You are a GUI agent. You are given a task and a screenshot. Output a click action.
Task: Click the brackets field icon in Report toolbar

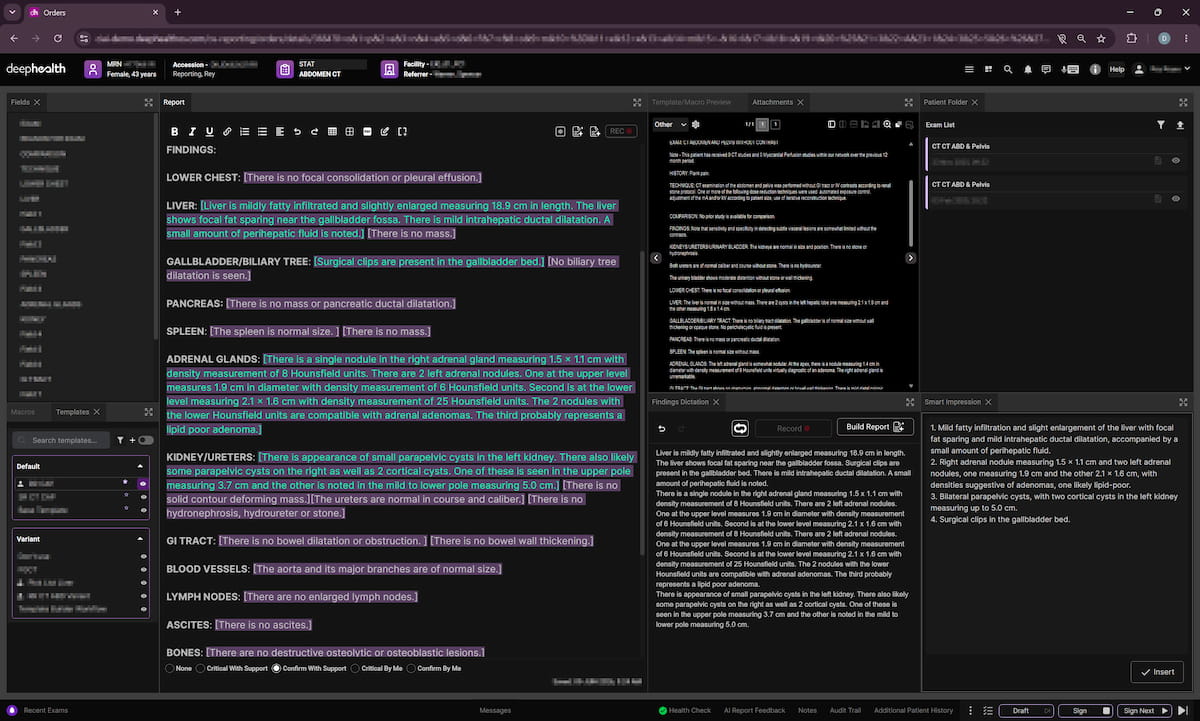pos(402,131)
